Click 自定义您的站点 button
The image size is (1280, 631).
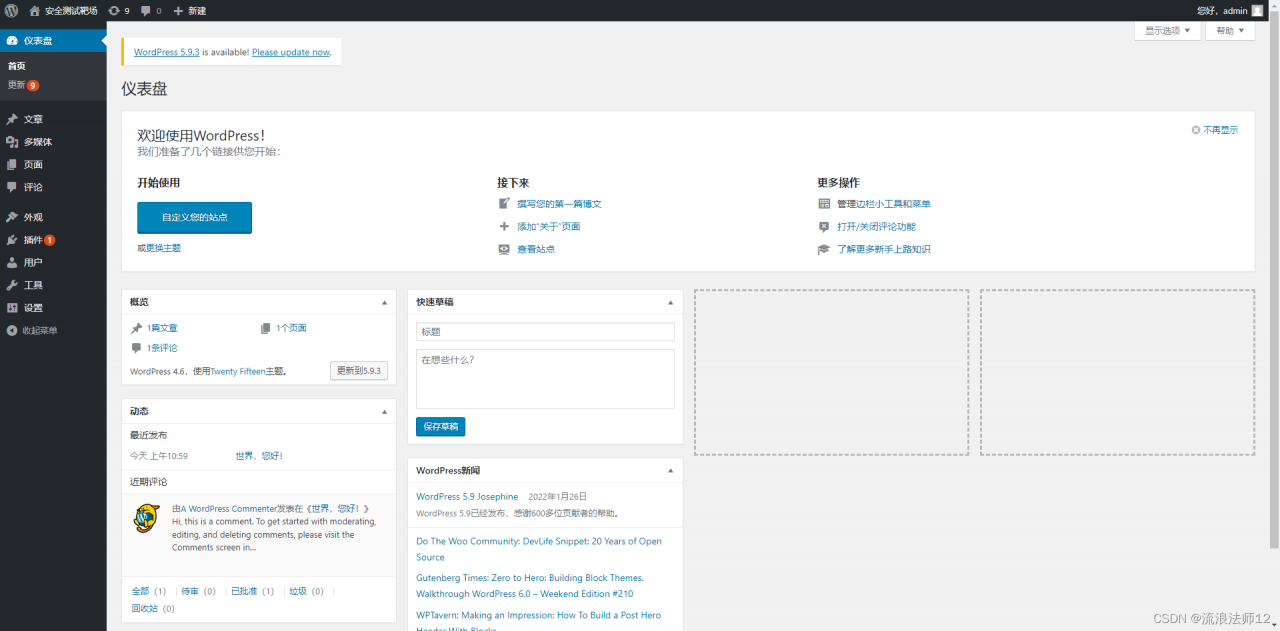pos(194,217)
